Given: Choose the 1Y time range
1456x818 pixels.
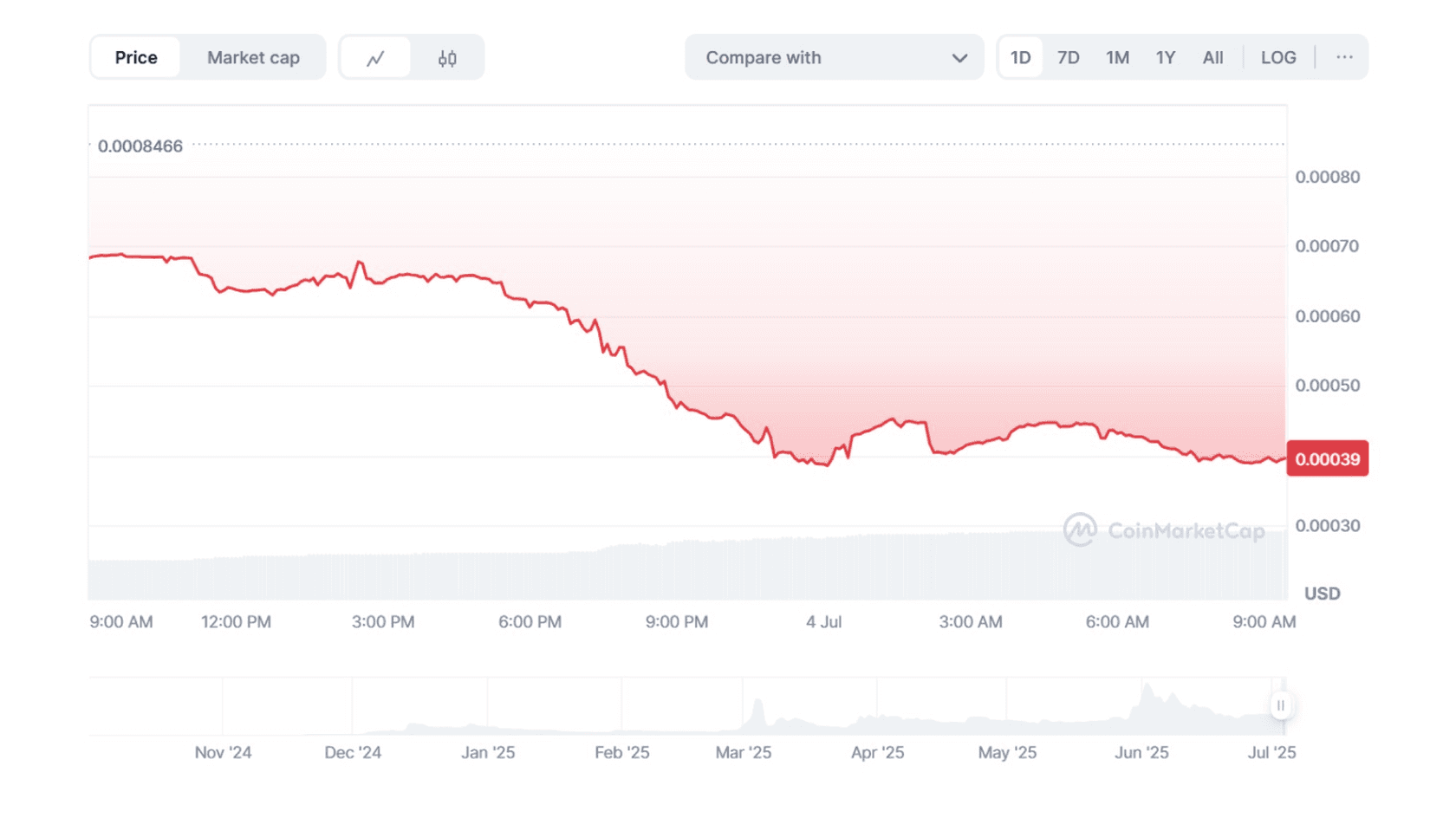Looking at the screenshot, I should tap(1165, 58).
